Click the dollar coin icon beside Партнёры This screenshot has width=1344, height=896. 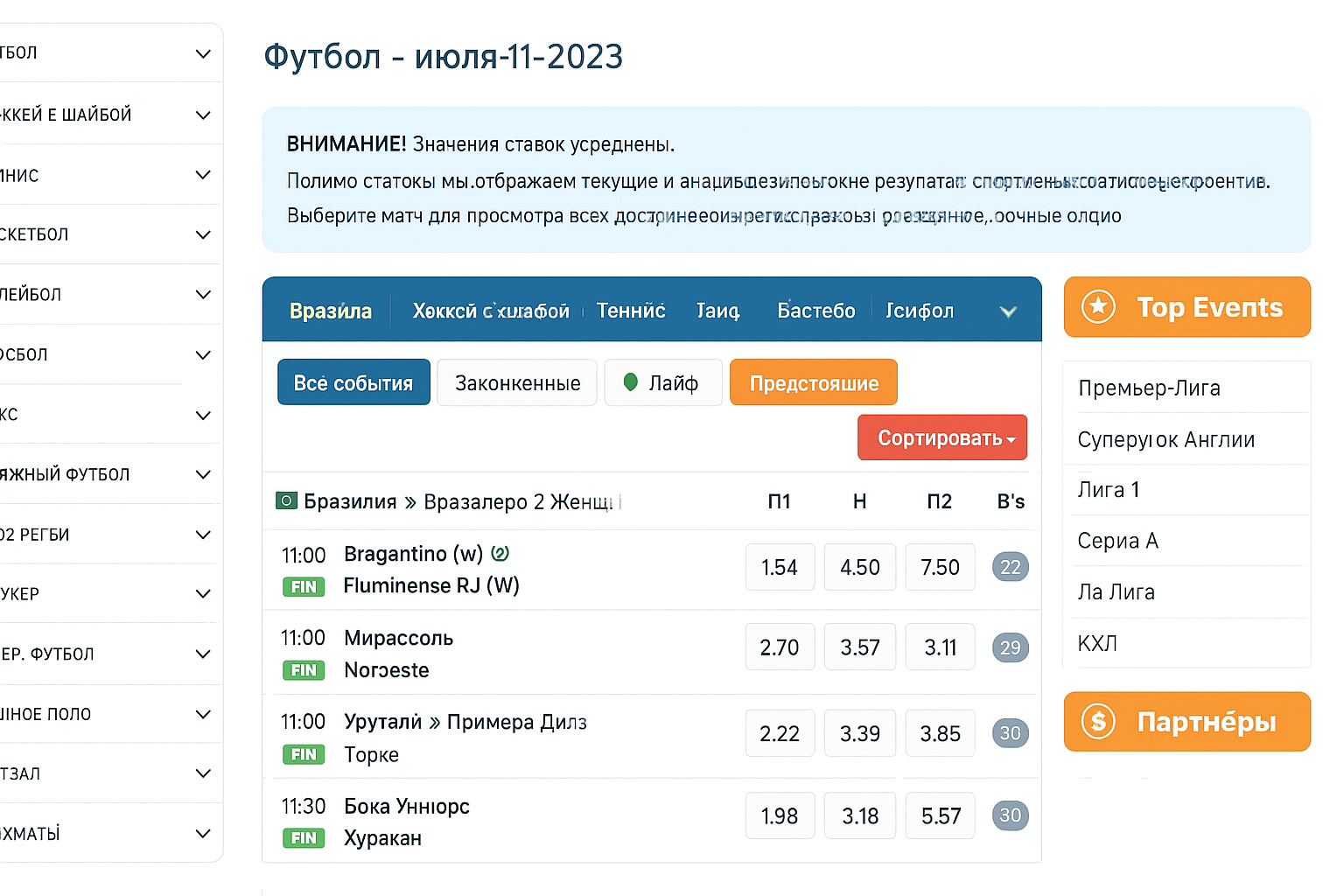point(1098,722)
